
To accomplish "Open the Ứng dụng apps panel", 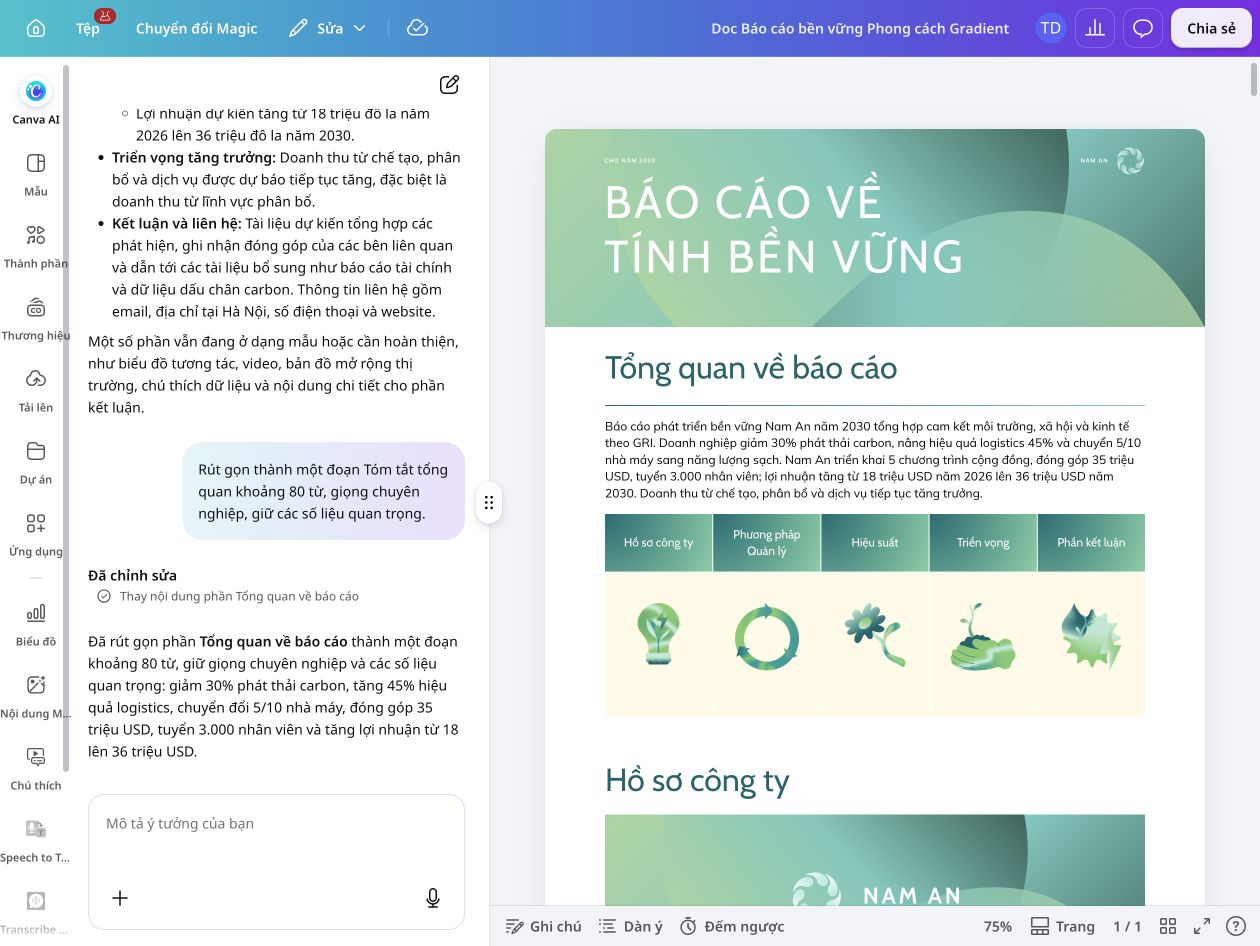I will (x=36, y=533).
